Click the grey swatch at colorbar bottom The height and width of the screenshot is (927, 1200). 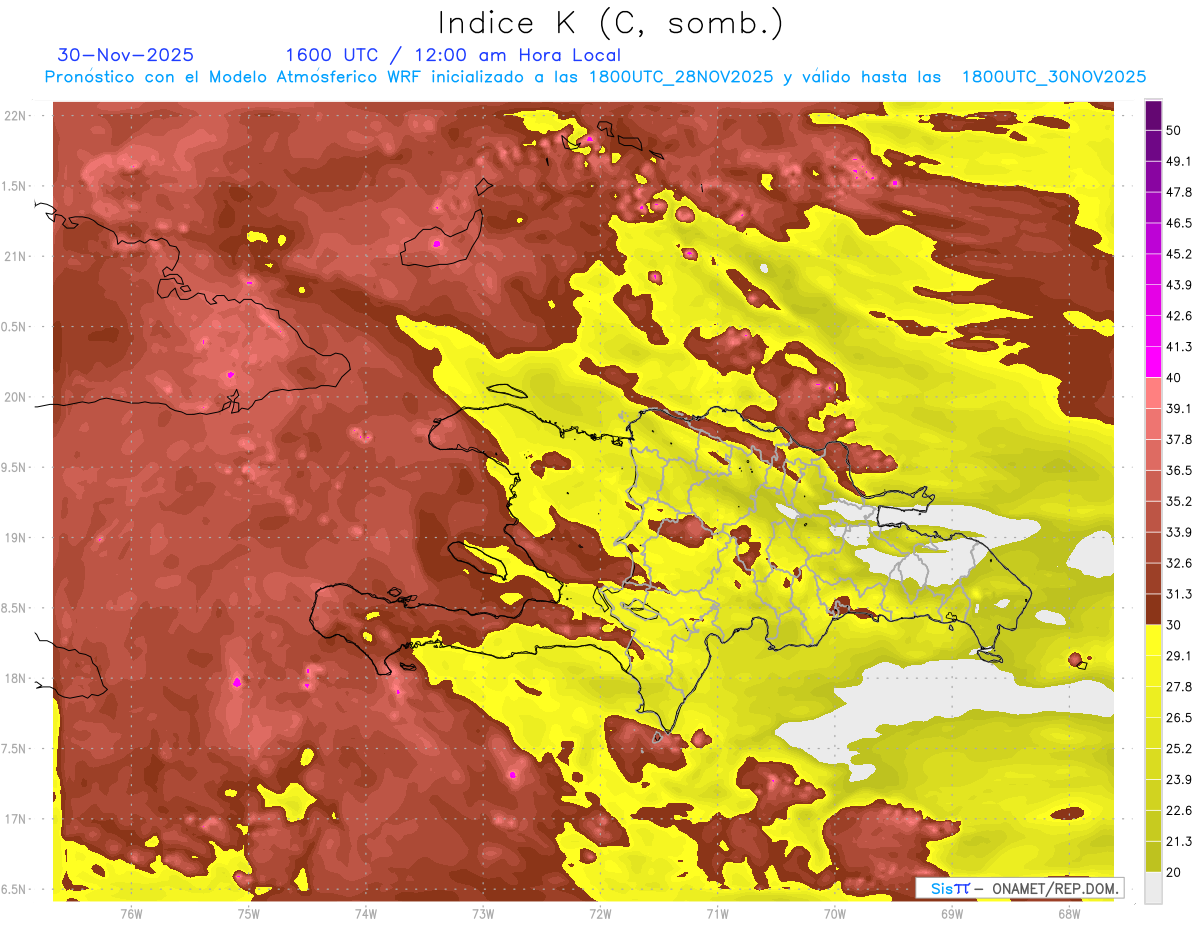tap(1153, 886)
